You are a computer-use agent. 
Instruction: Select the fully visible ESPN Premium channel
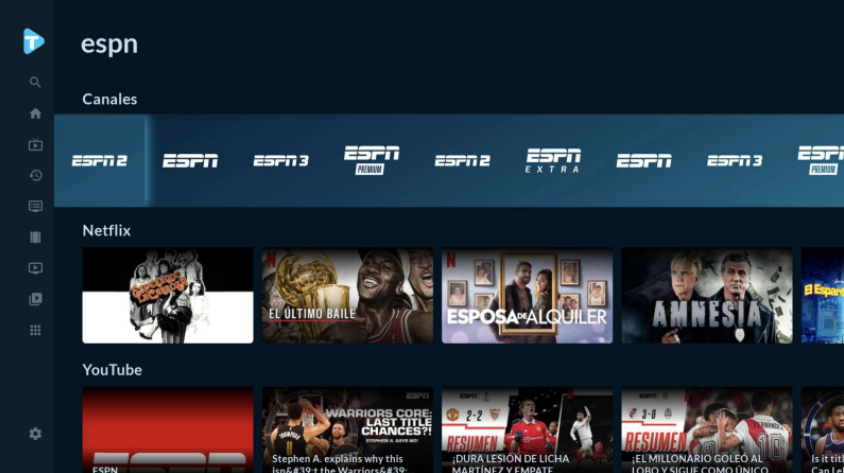click(371, 160)
